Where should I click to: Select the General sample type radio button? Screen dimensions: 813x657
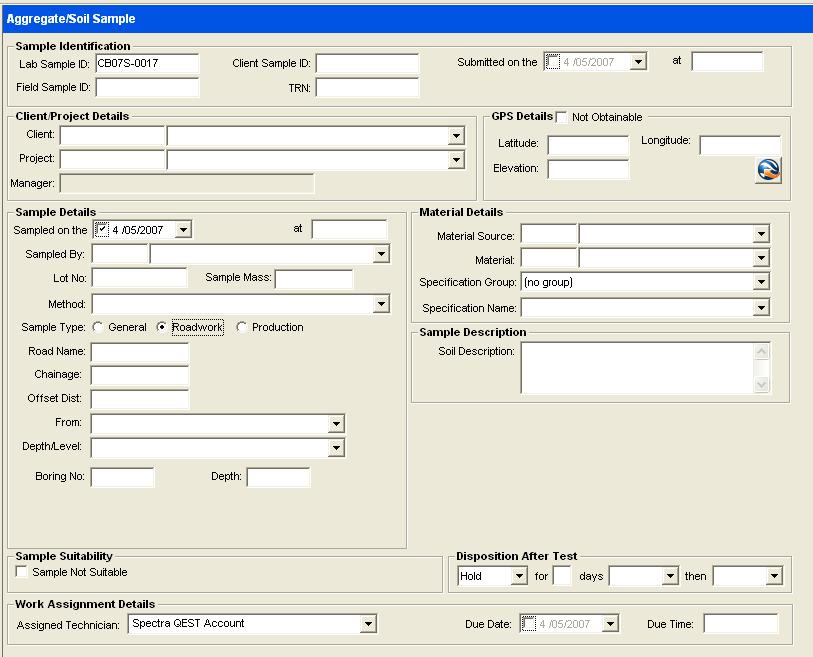[x=98, y=327]
